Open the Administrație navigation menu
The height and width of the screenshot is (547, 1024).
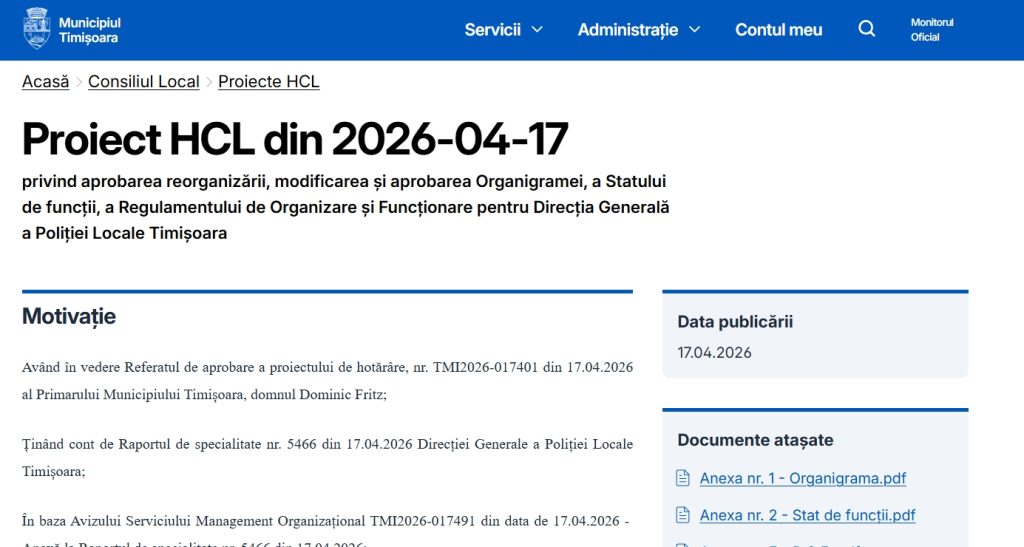tap(627, 29)
